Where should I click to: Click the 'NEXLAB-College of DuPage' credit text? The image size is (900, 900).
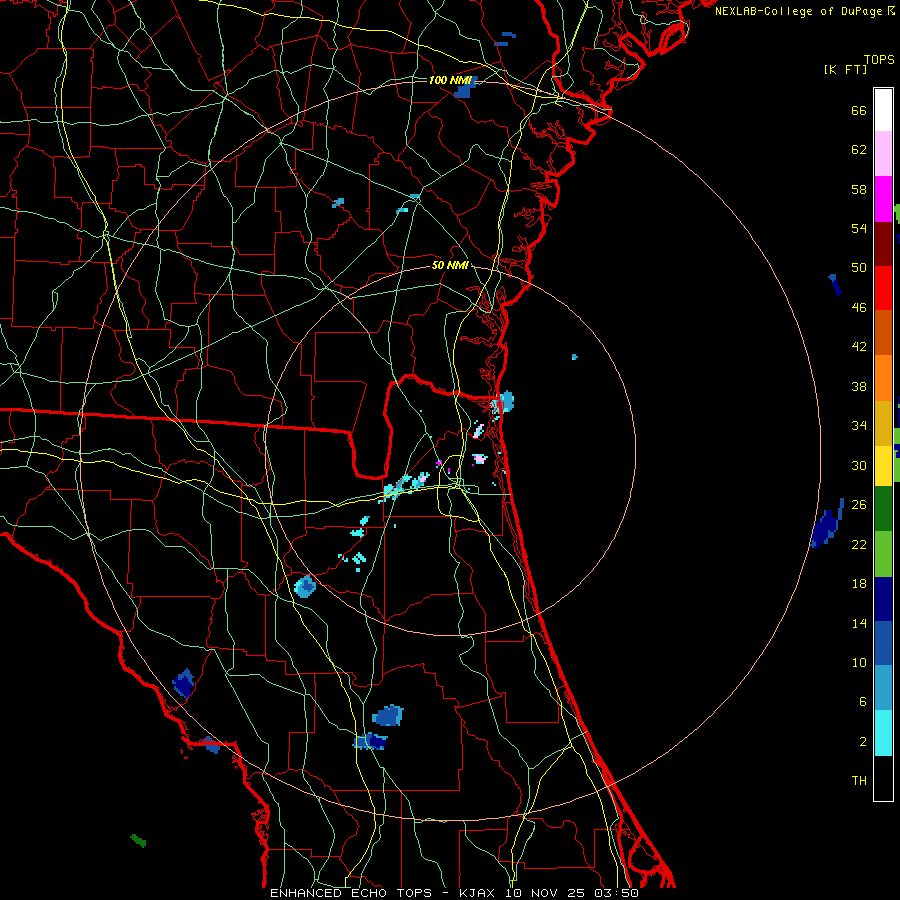click(x=798, y=11)
